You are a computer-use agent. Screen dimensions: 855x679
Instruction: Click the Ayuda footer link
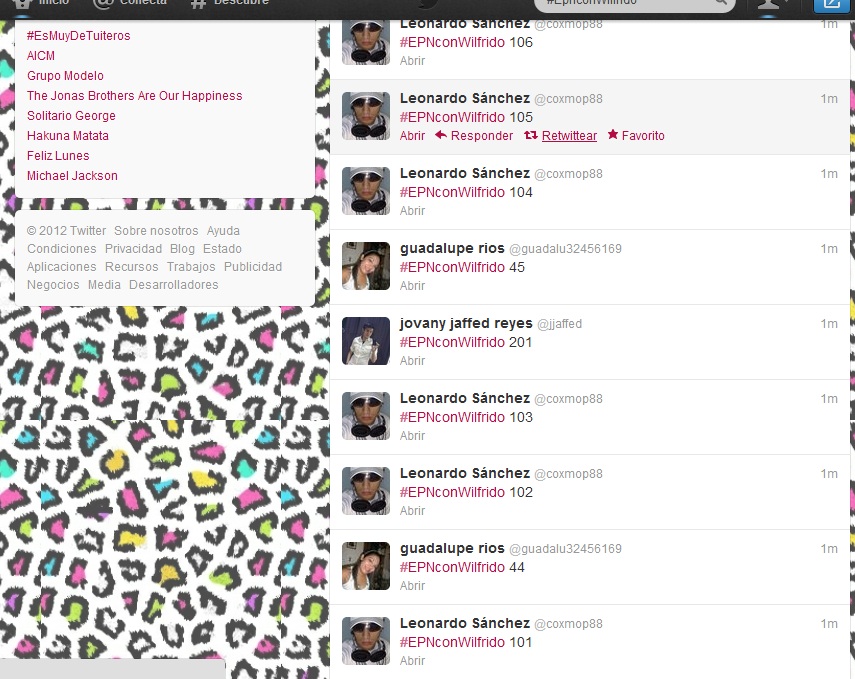pyautogui.click(x=223, y=231)
